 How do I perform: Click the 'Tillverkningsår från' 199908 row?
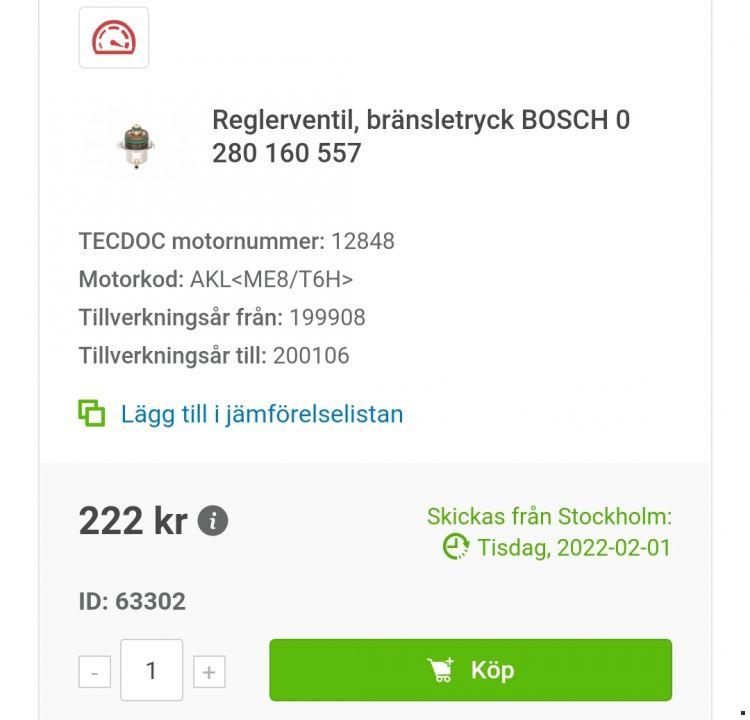pos(222,317)
